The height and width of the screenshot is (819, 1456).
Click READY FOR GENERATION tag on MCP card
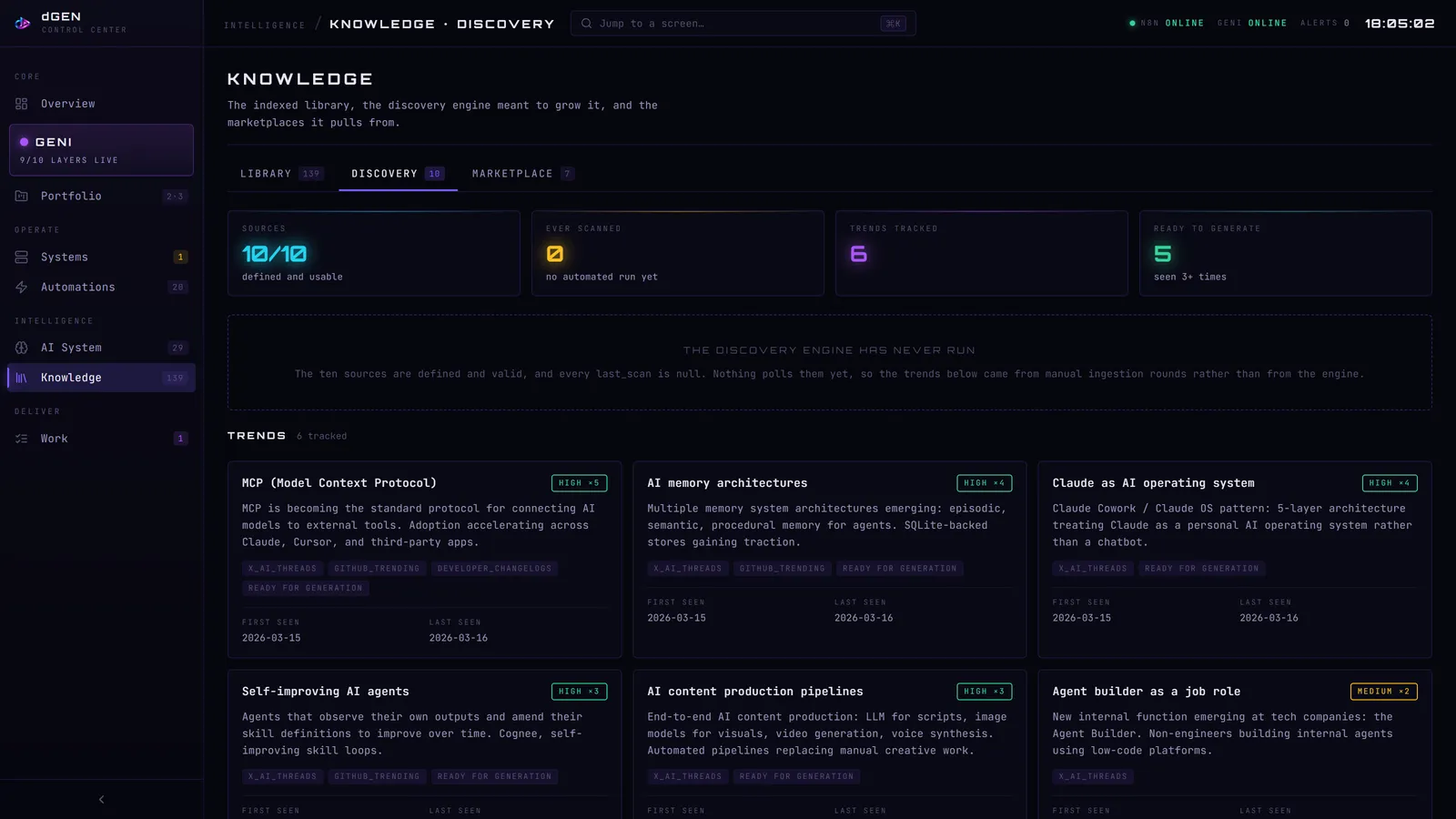click(x=305, y=589)
